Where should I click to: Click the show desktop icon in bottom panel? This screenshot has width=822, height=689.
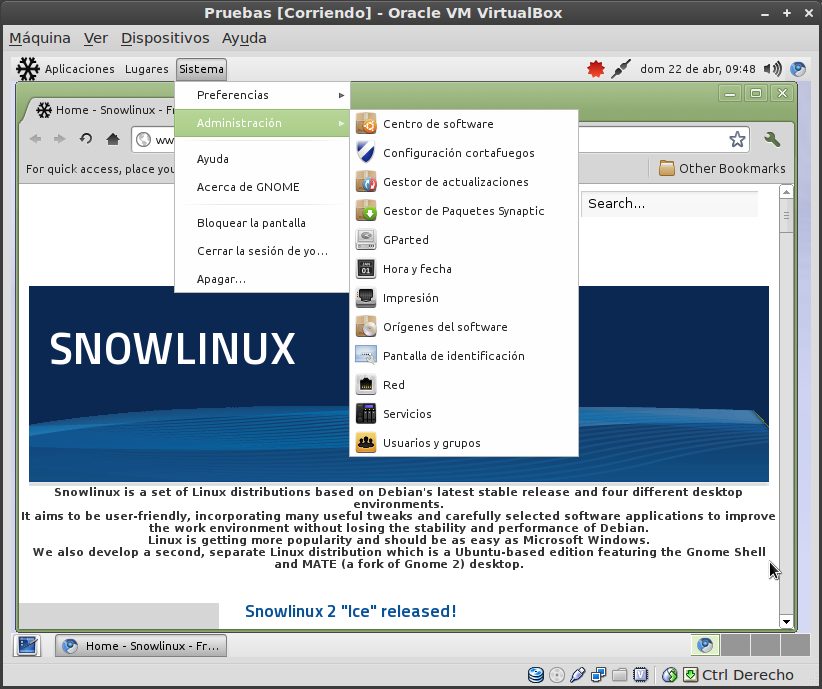point(27,645)
